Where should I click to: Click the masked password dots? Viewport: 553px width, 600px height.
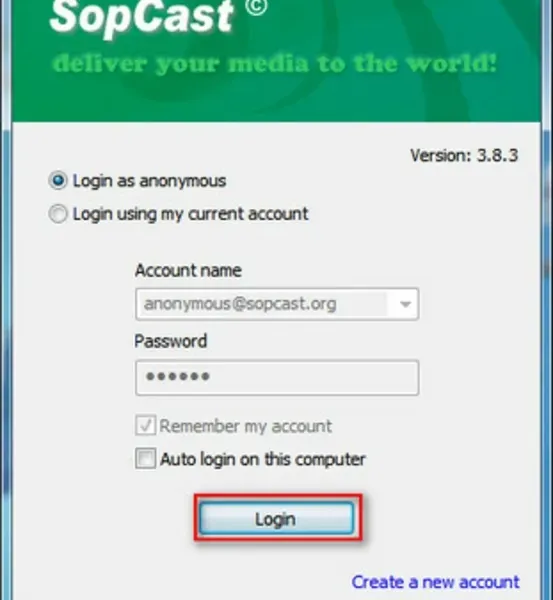click(x=178, y=377)
